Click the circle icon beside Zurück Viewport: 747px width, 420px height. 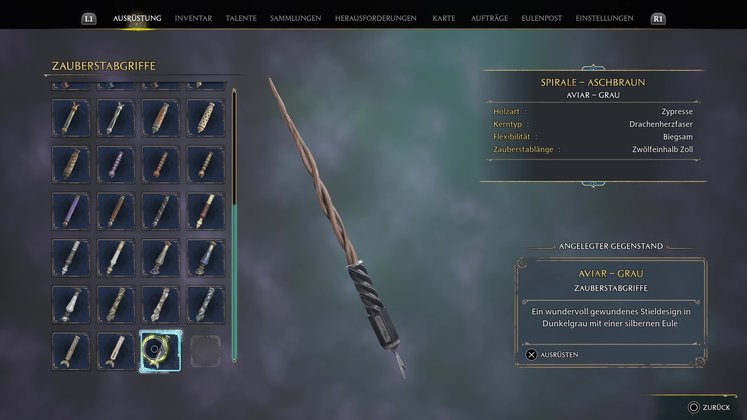[694, 407]
